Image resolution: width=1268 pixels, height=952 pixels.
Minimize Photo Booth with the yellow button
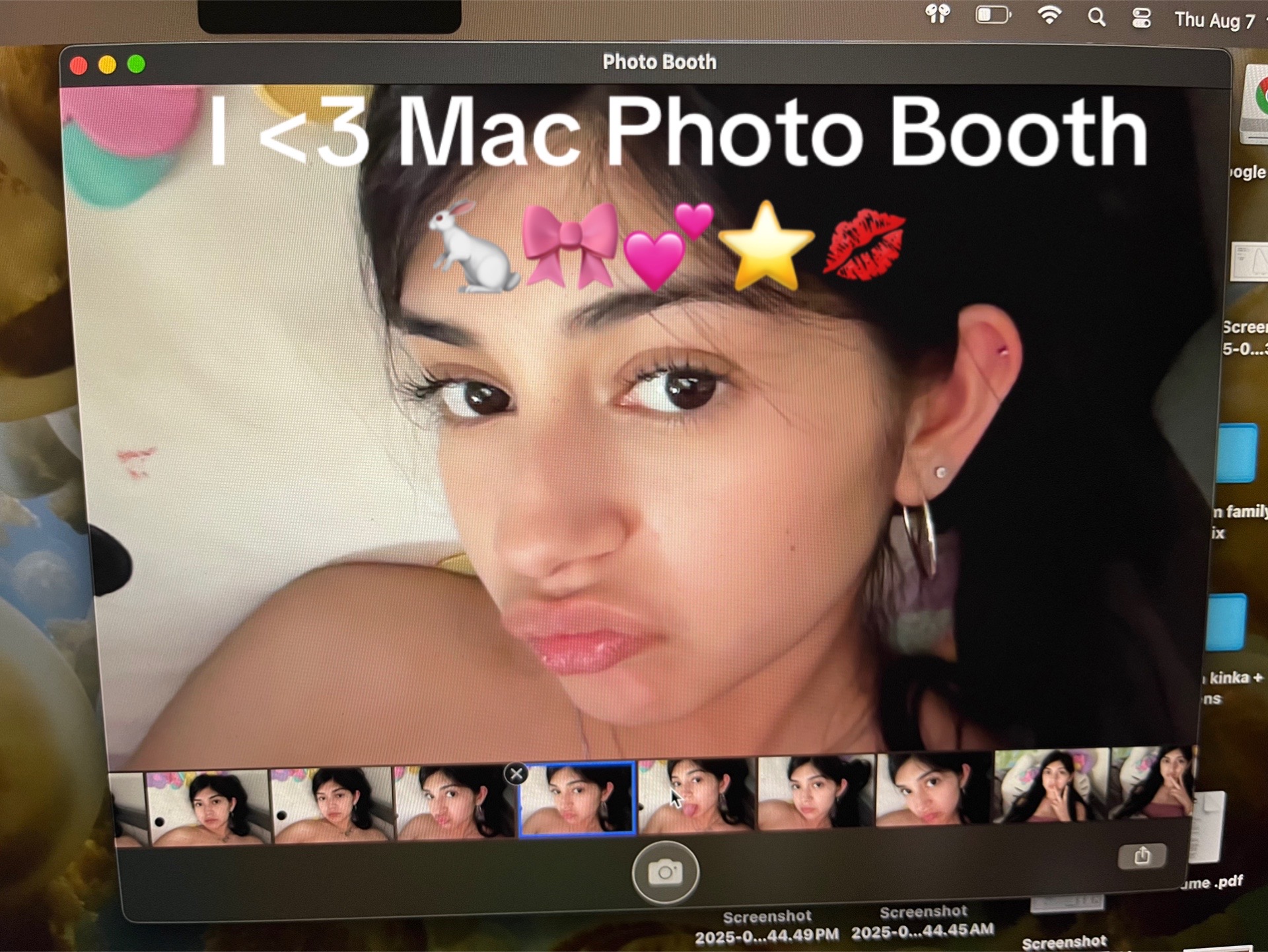pyautogui.click(x=107, y=65)
